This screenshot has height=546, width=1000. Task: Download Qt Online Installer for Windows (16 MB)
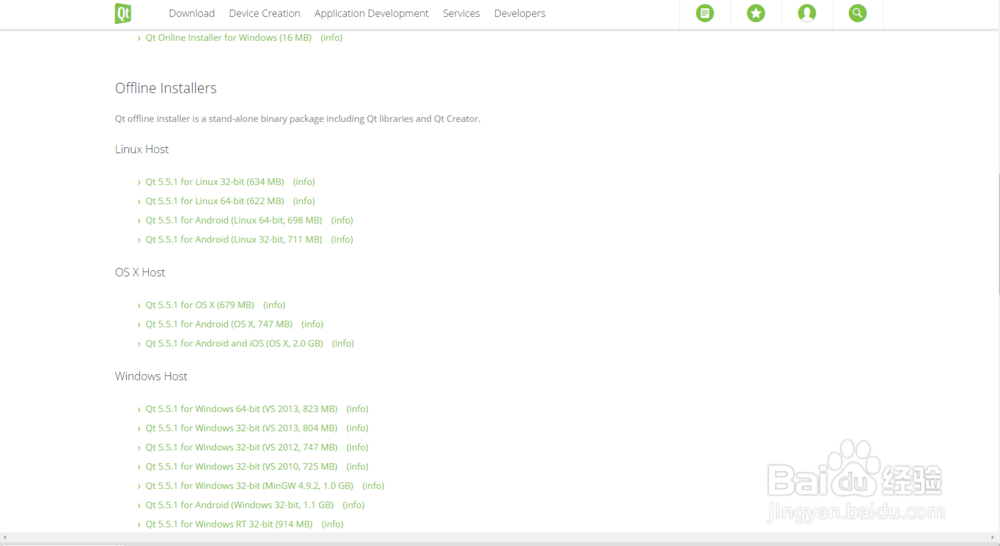point(228,38)
